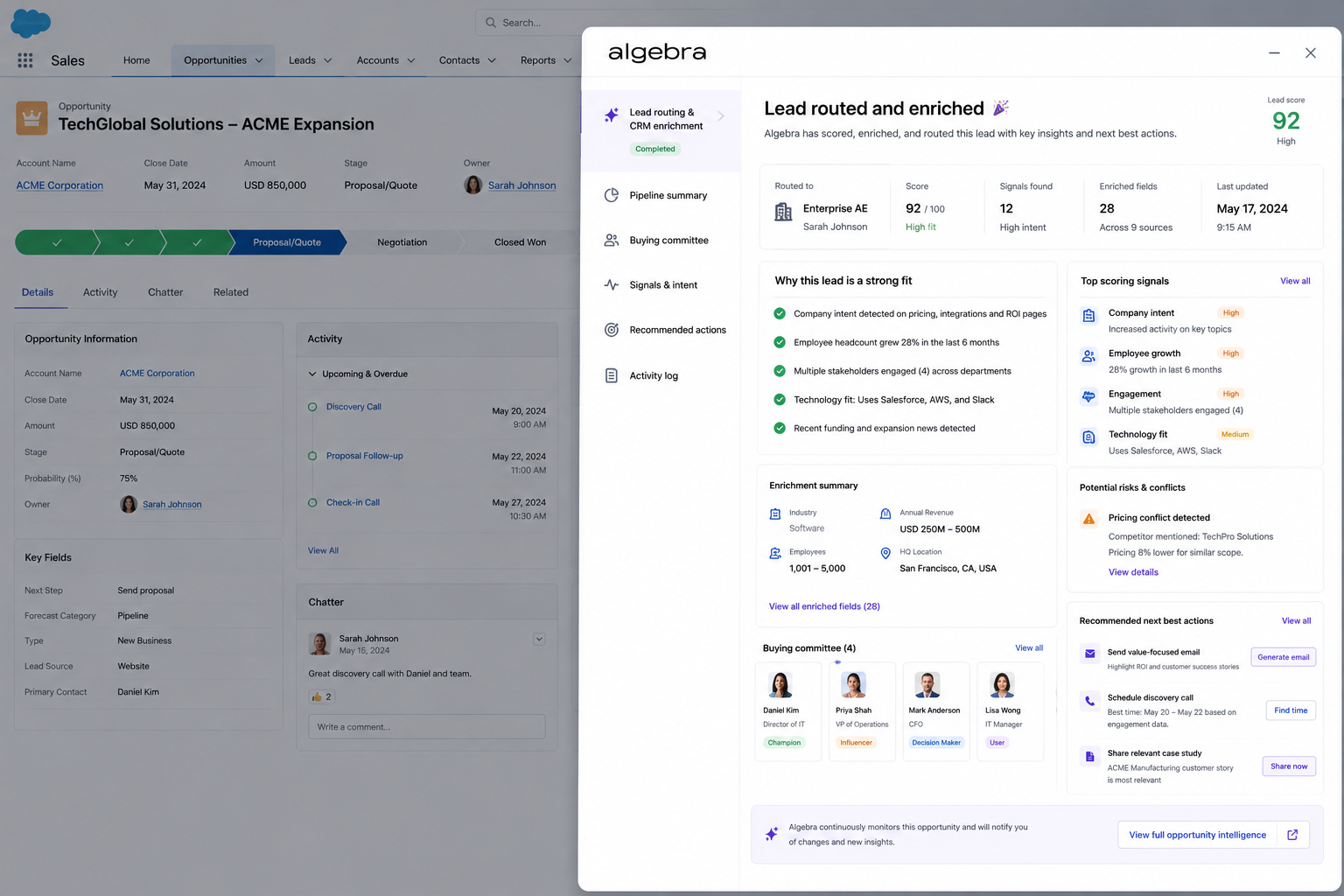Screen dimensions: 1344x896
Task: Click the Share now button
Action: pyautogui.click(x=1289, y=766)
